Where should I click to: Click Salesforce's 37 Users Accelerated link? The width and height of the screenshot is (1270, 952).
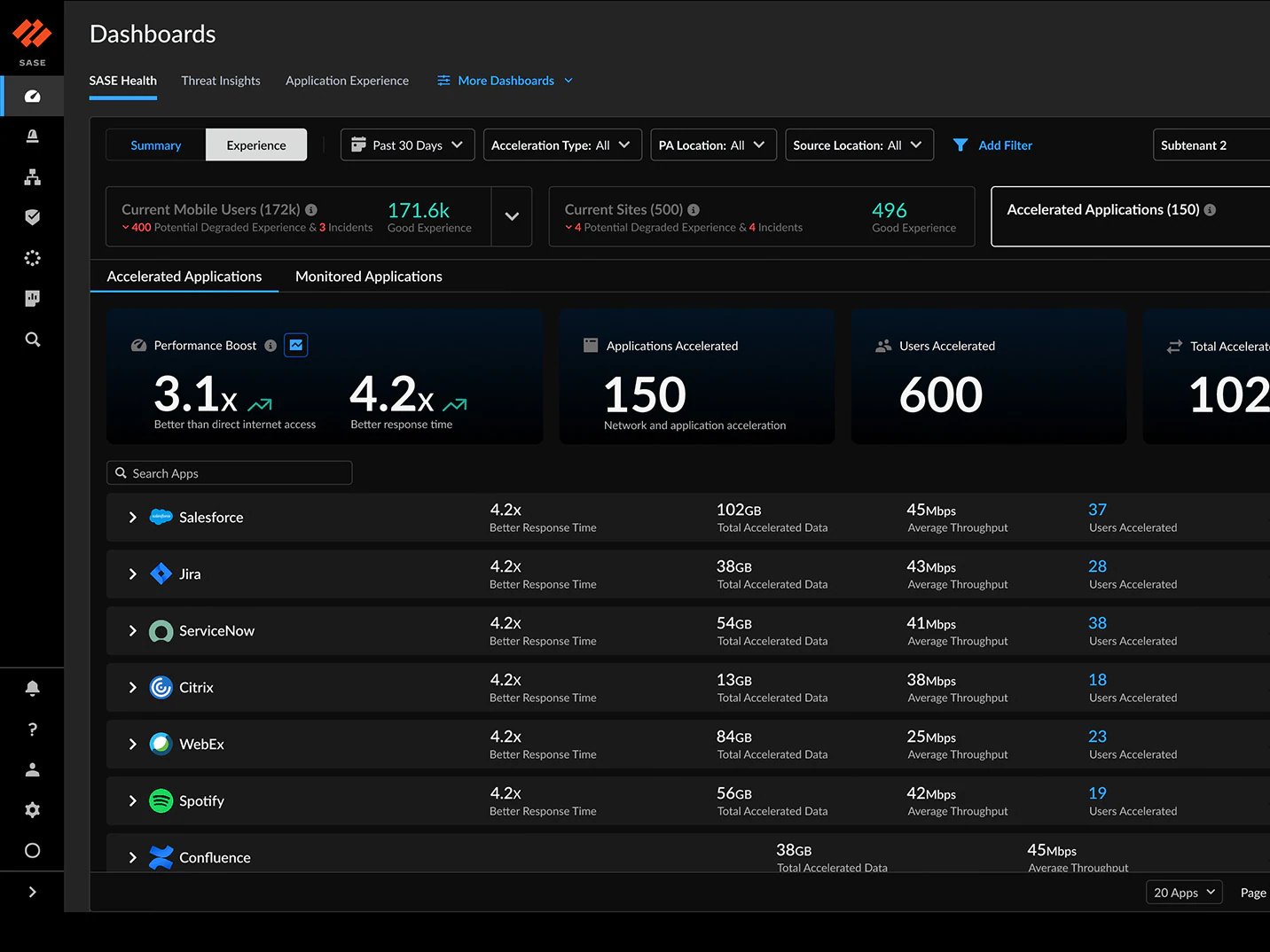1097,510
